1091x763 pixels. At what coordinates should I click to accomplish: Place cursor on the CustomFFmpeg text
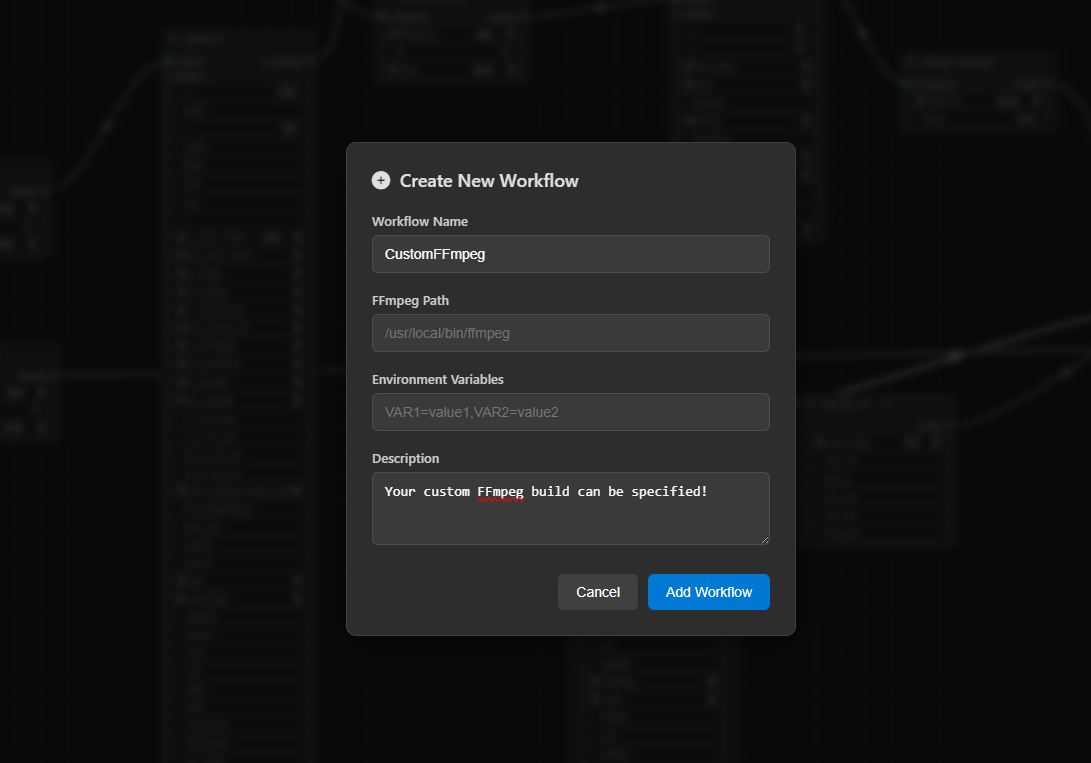[435, 254]
